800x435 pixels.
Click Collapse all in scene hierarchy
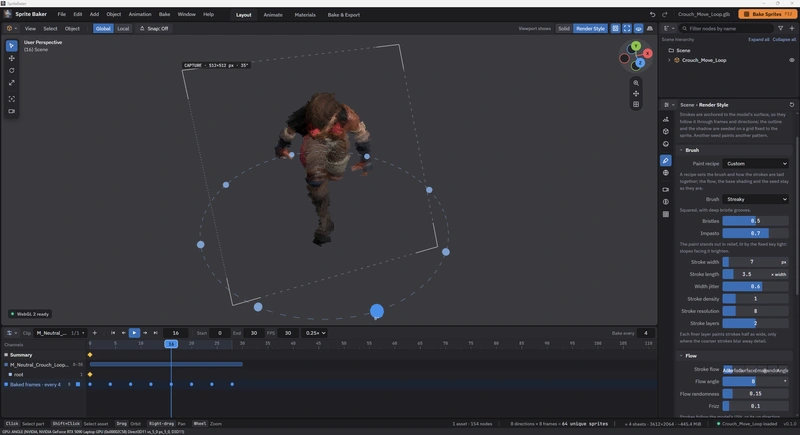(784, 39)
